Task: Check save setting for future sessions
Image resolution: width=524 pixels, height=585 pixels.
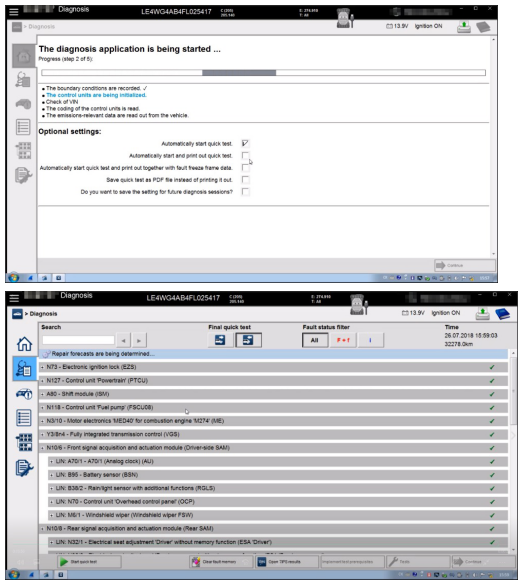Action: [245, 192]
